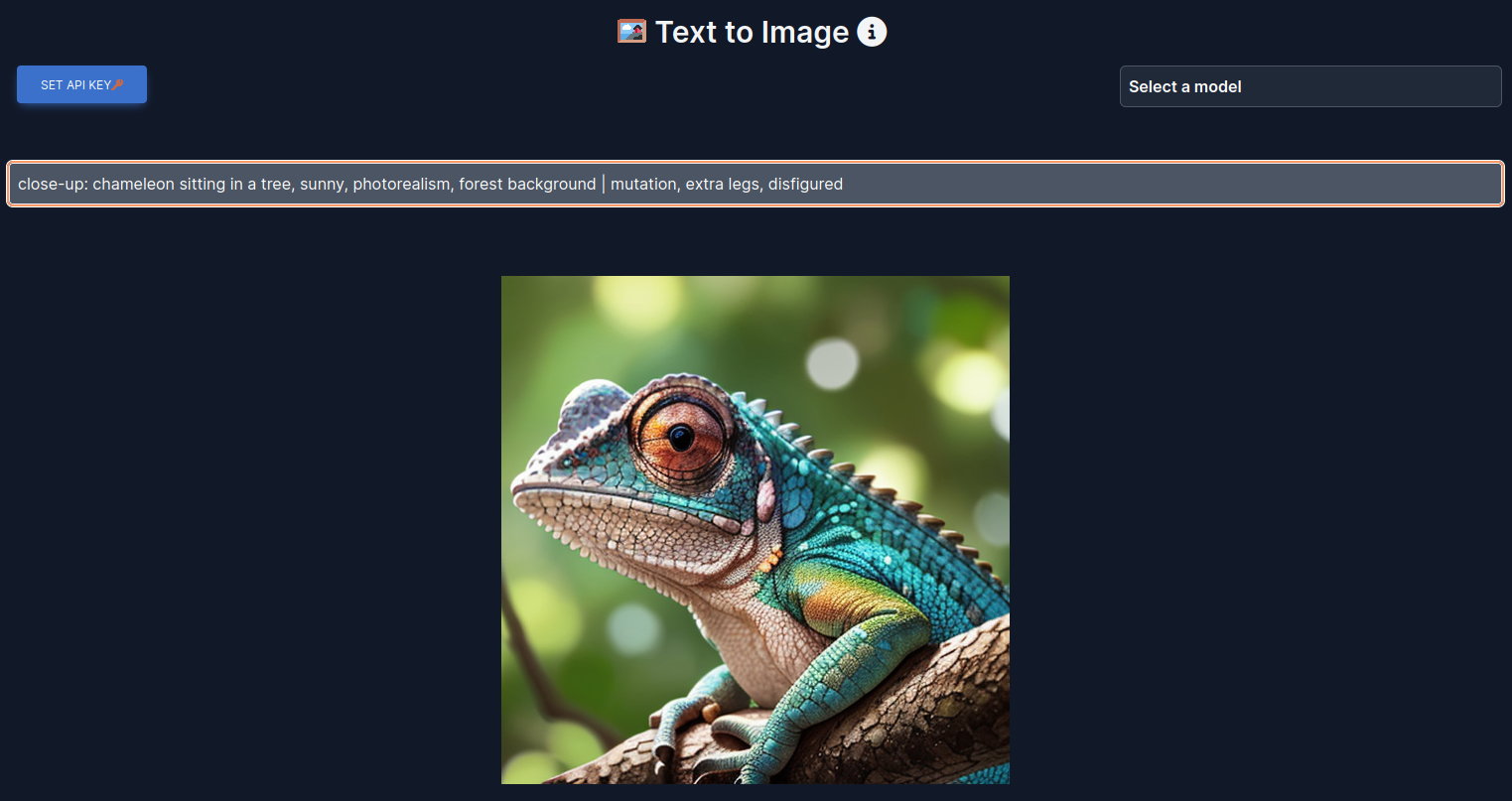Click the empty right end of the prompt field
Viewport: 1512px width, 801px height.
point(1191,184)
